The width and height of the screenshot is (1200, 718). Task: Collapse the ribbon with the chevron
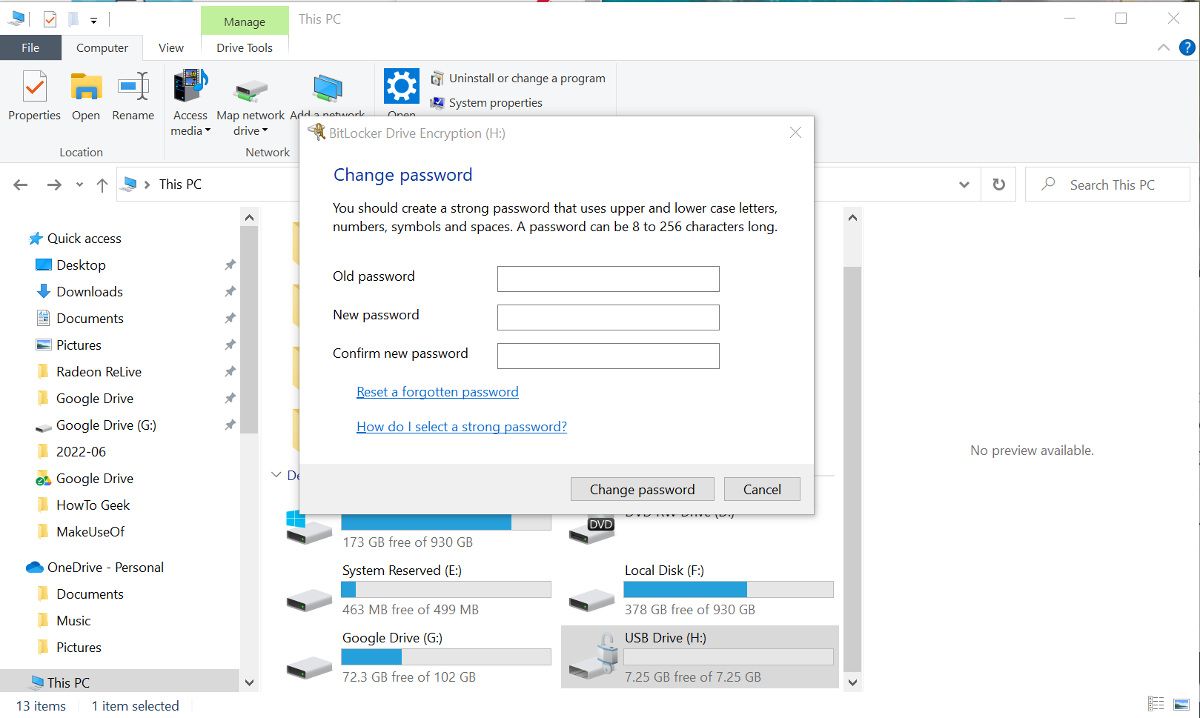(1162, 47)
